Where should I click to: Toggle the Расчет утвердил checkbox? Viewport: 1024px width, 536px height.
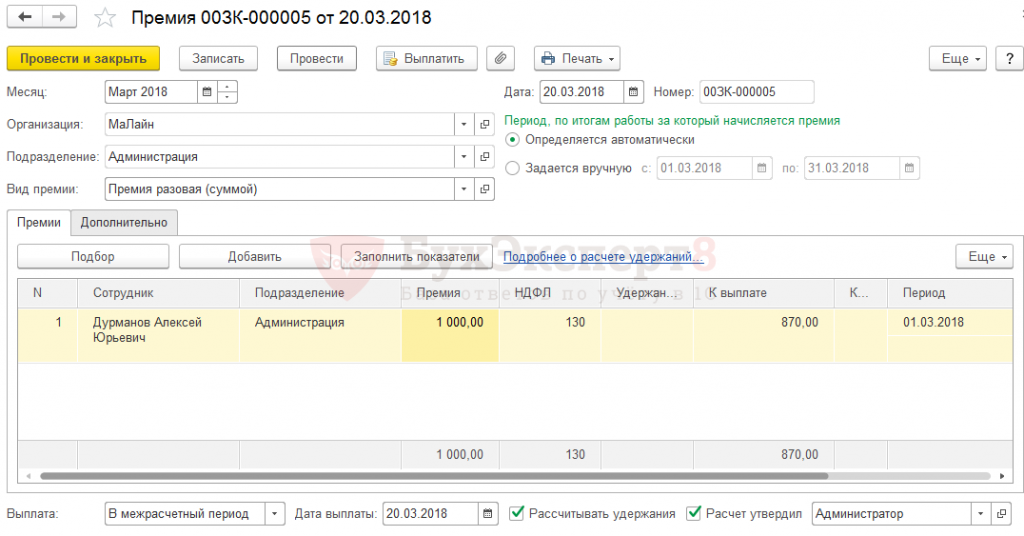694,513
